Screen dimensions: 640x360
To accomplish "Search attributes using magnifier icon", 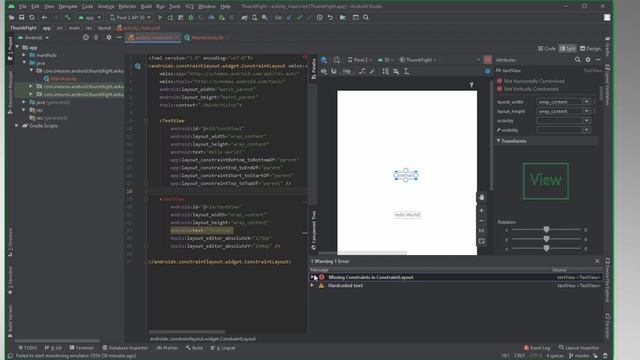I will point(578,60).
